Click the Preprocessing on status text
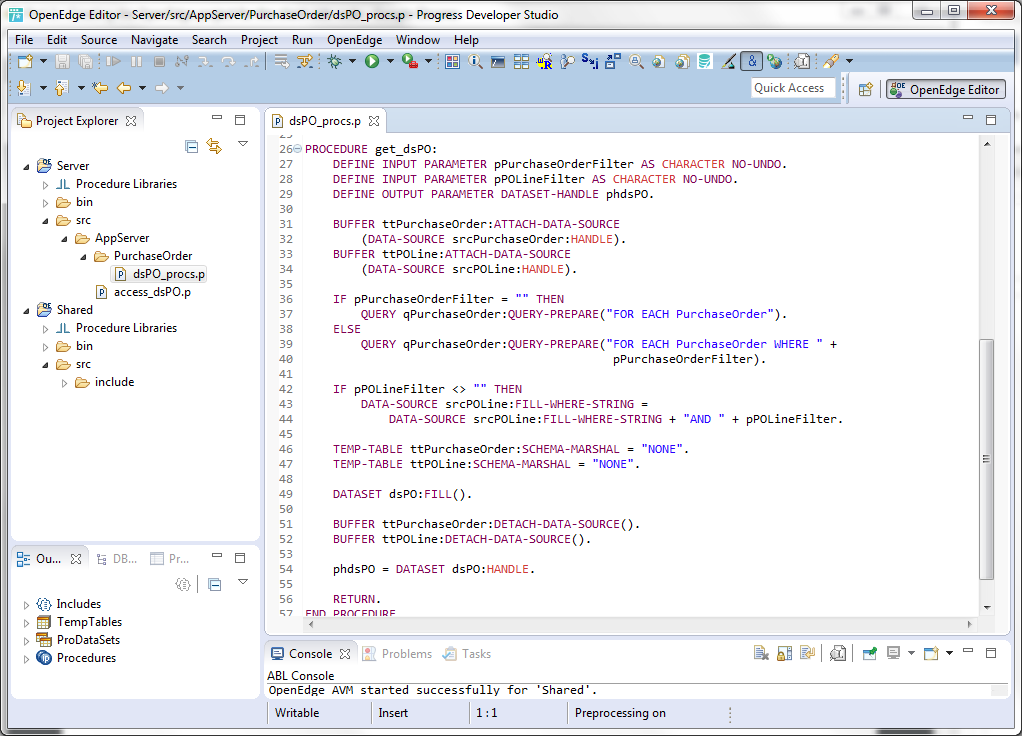This screenshot has height=736, width=1022. 620,713
